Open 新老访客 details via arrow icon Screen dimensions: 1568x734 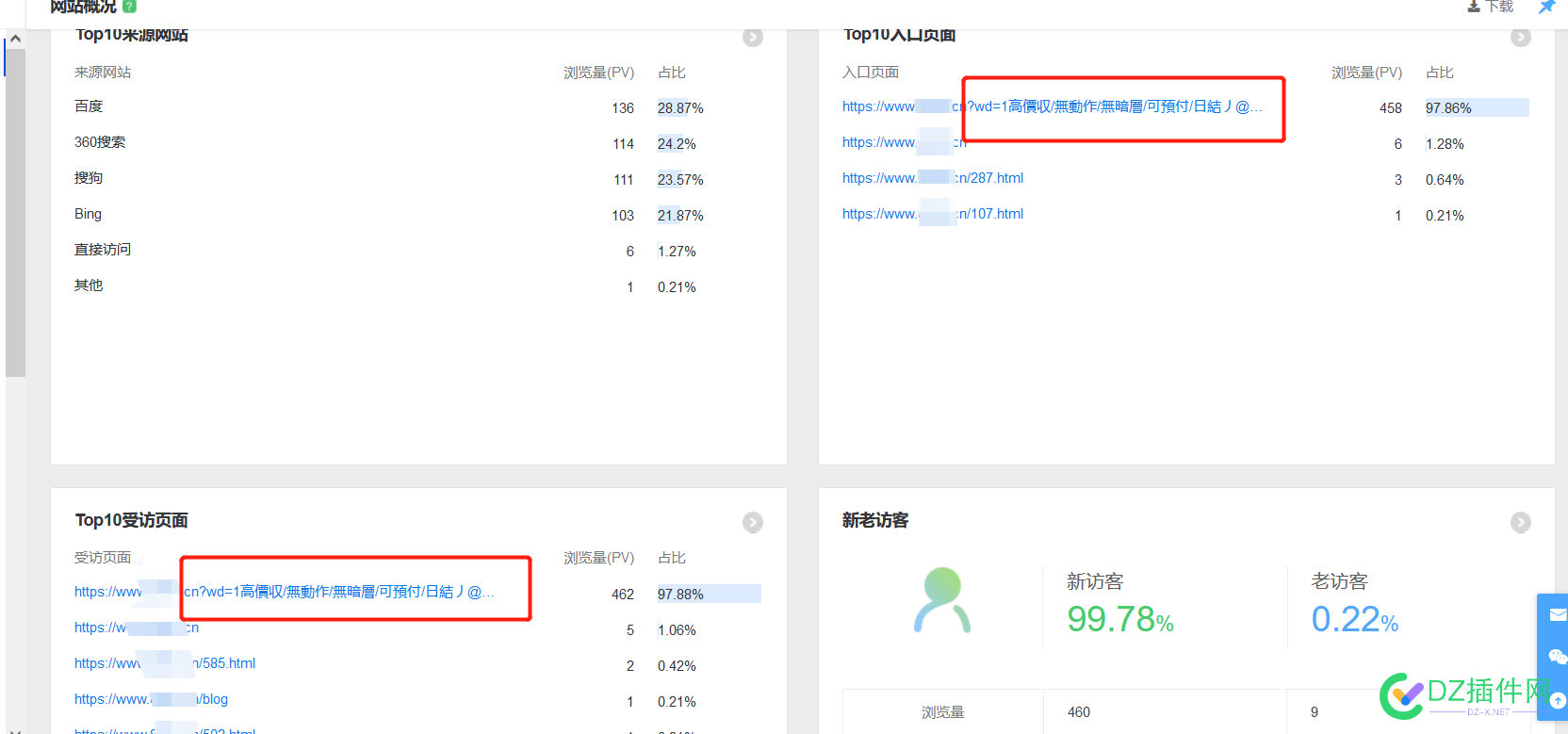tap(1520, 522)
